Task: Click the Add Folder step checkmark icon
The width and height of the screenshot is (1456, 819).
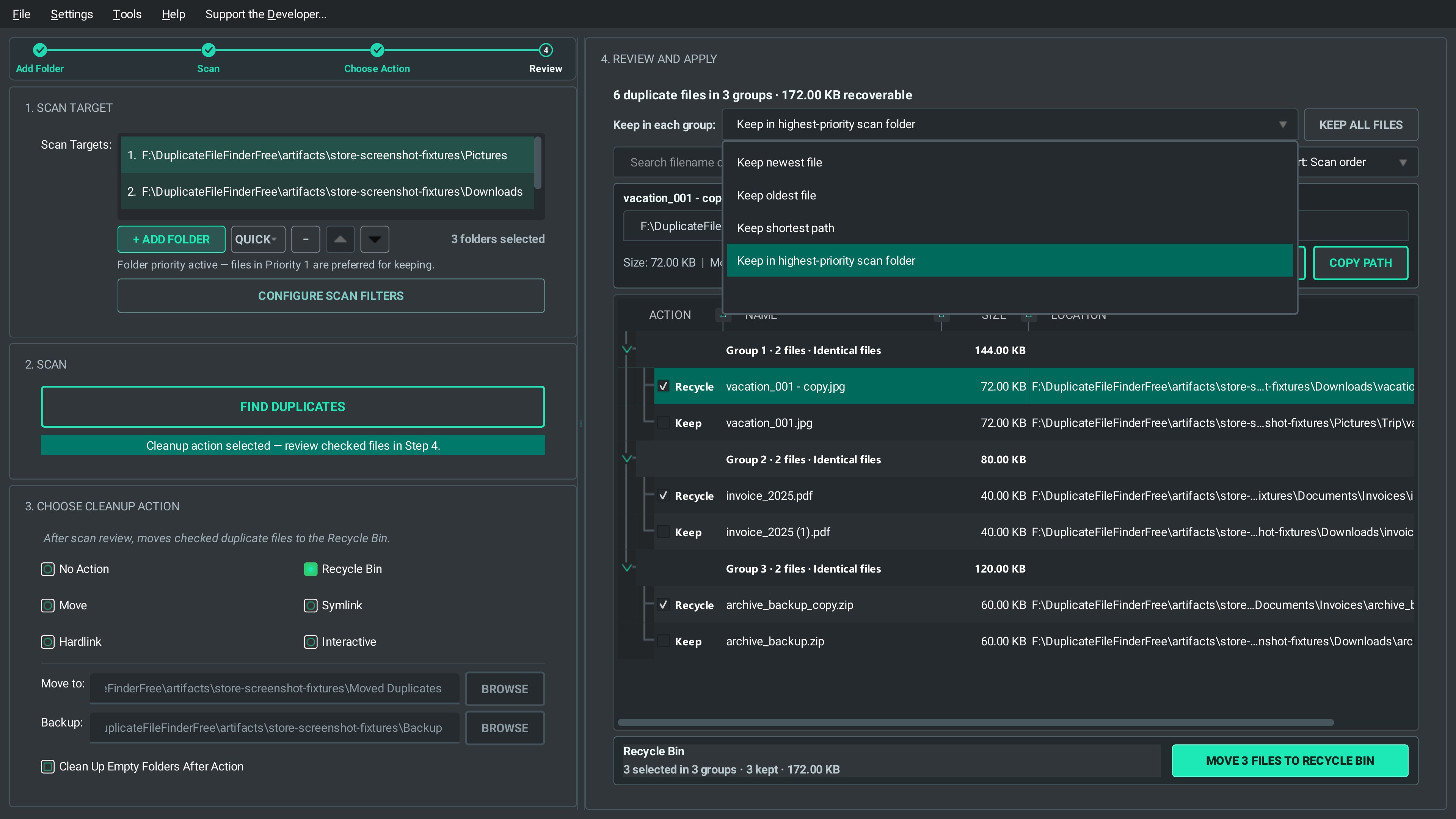Action: pos(39,50)
